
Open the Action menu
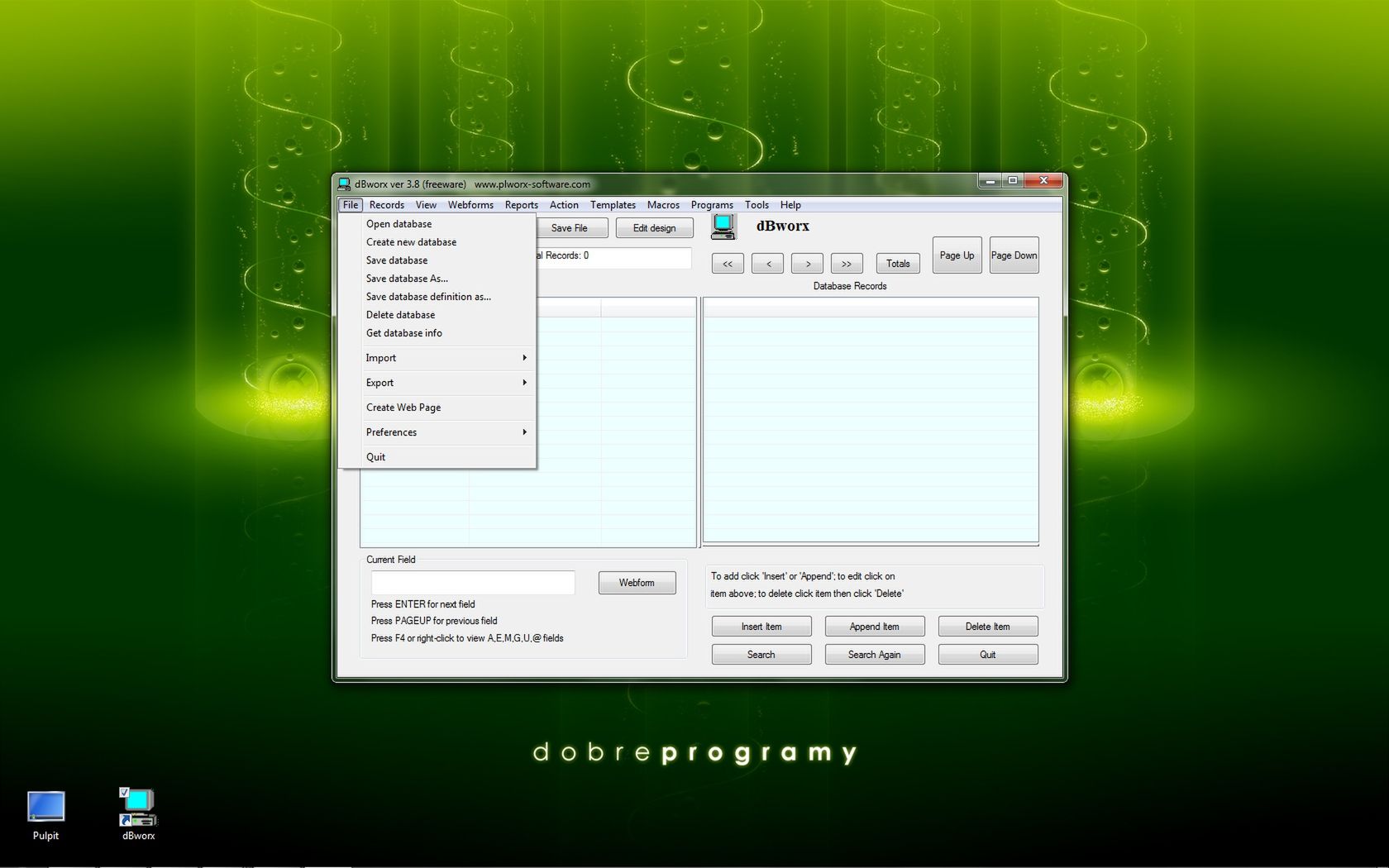click(564, 205)
